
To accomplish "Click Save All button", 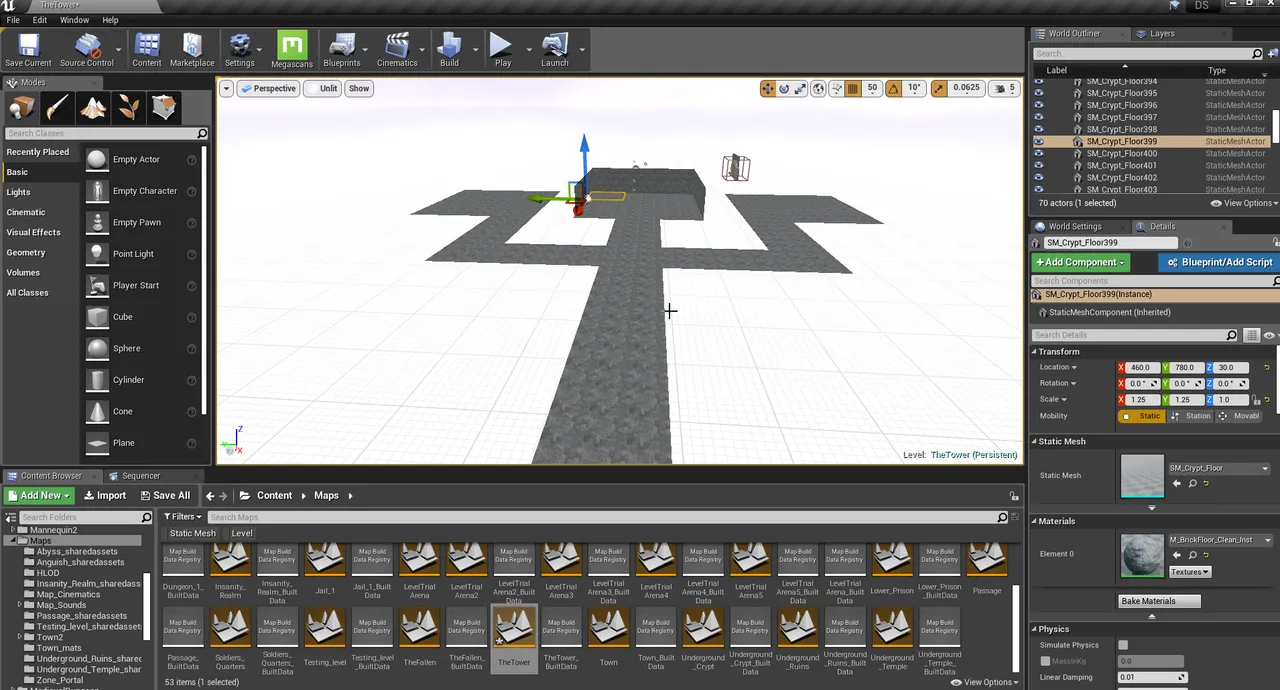I will tap(165, 495).
